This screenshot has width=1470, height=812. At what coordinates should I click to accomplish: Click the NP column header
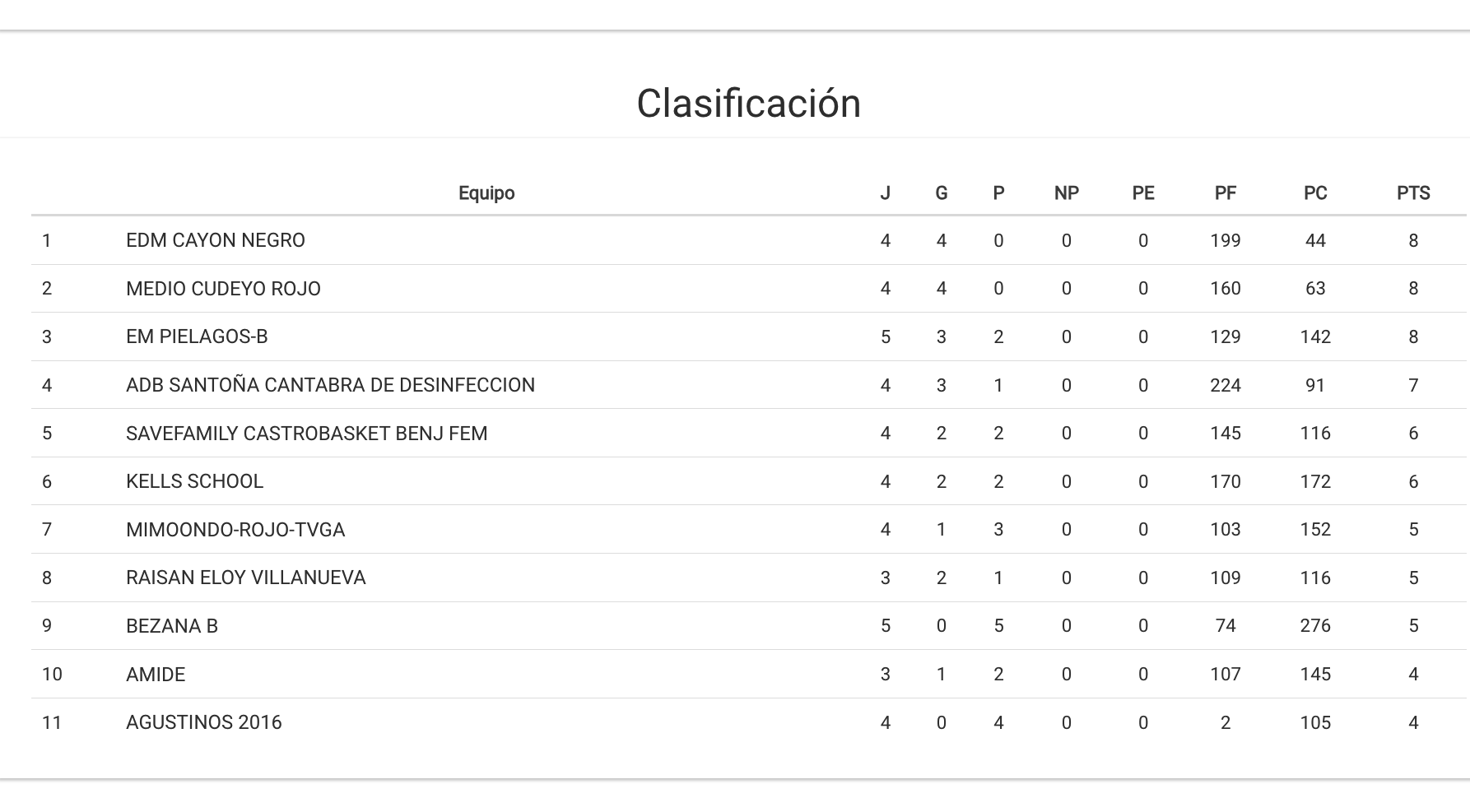1066,193
